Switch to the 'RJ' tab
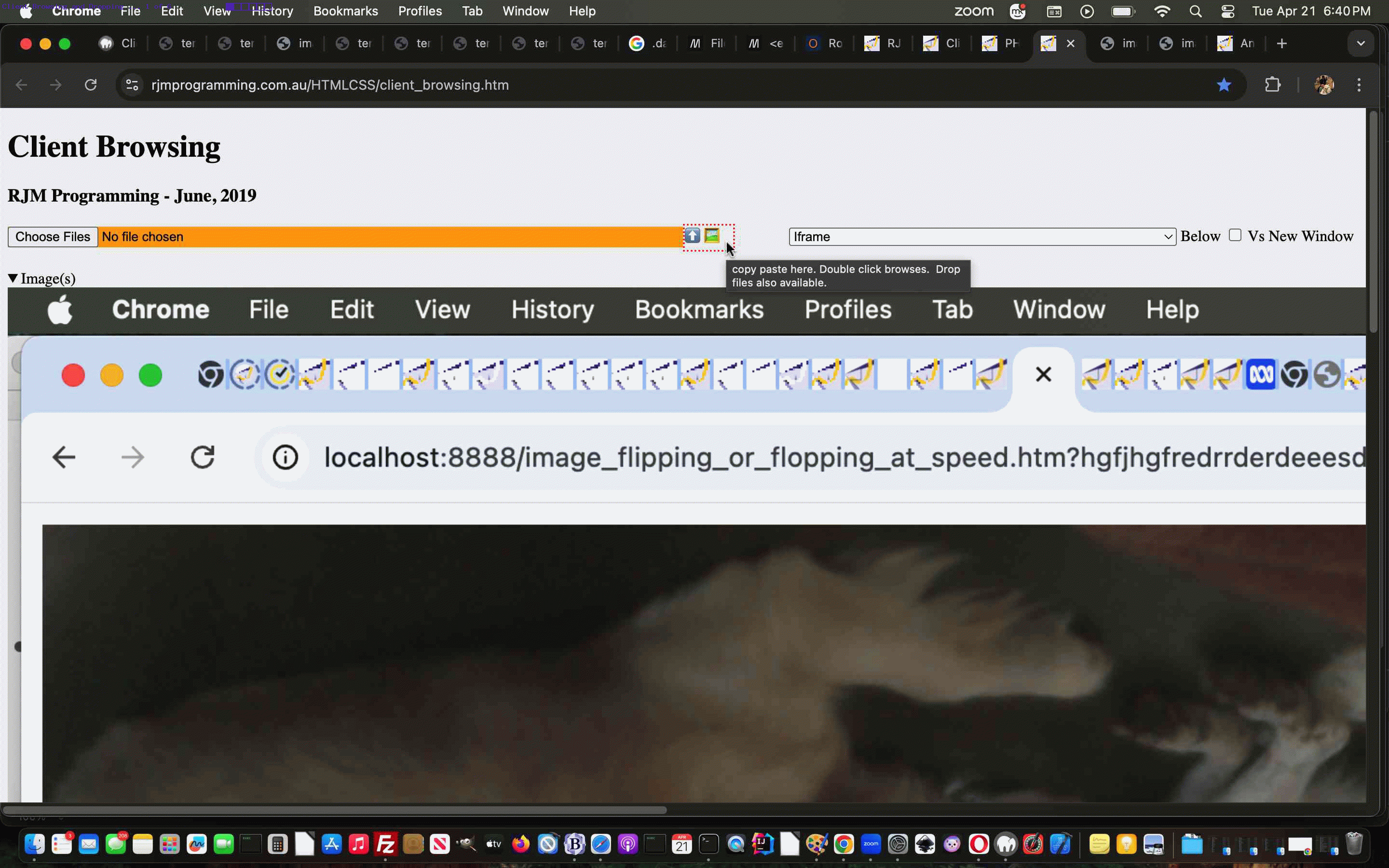The height and width of the screenshot is (868, 1389). point(884,43)
